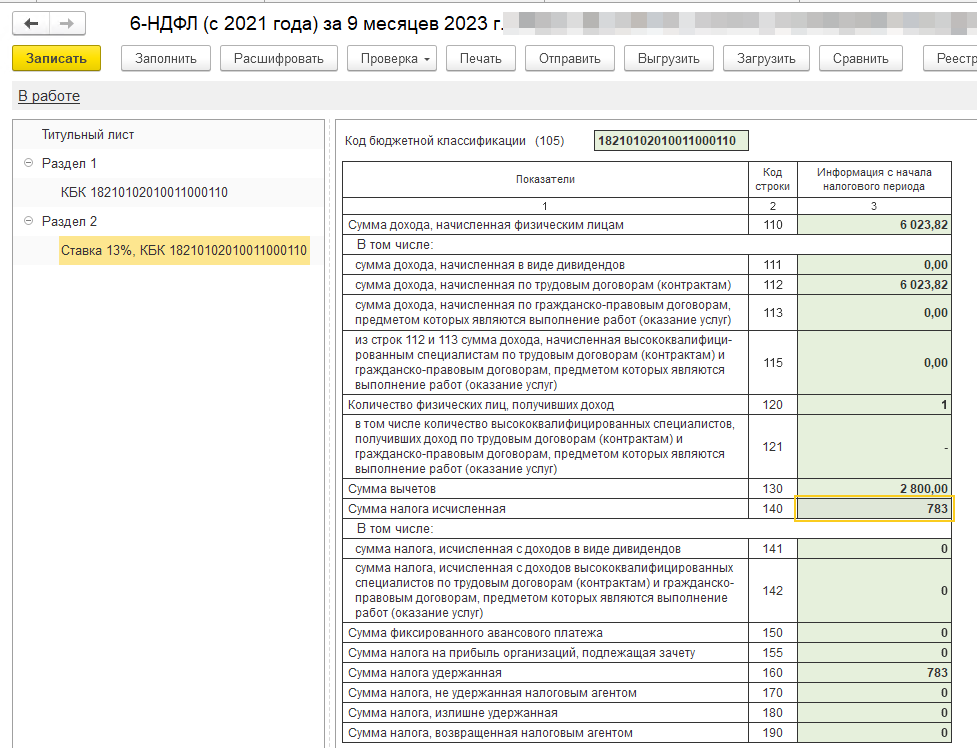This screenshot has height=748, width=977.
Task: Select Ставка 13%, КБК 18210102010011000110 item
Action: 184,251
